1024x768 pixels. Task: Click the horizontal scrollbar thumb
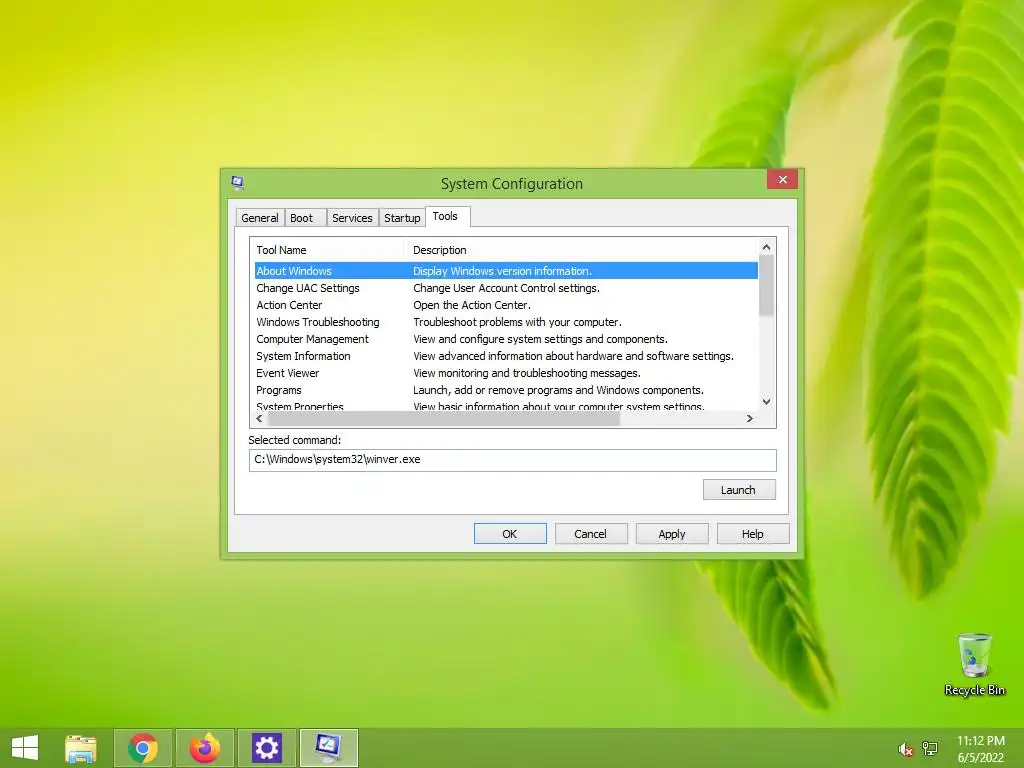click(x=443, y=419)
